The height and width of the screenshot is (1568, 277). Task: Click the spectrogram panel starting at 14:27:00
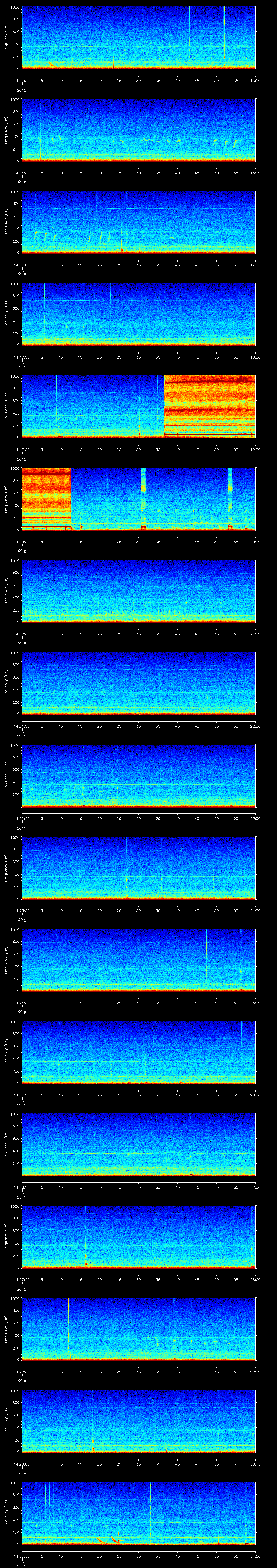click(139, 1237)
